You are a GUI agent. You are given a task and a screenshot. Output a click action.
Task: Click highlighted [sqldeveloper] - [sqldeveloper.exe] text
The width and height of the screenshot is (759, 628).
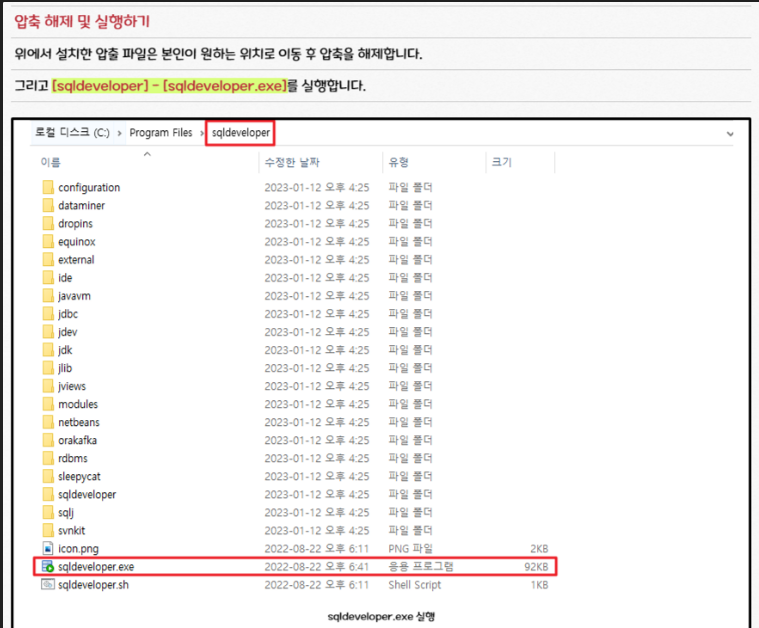pyautogui.click(x=169, y=86)
